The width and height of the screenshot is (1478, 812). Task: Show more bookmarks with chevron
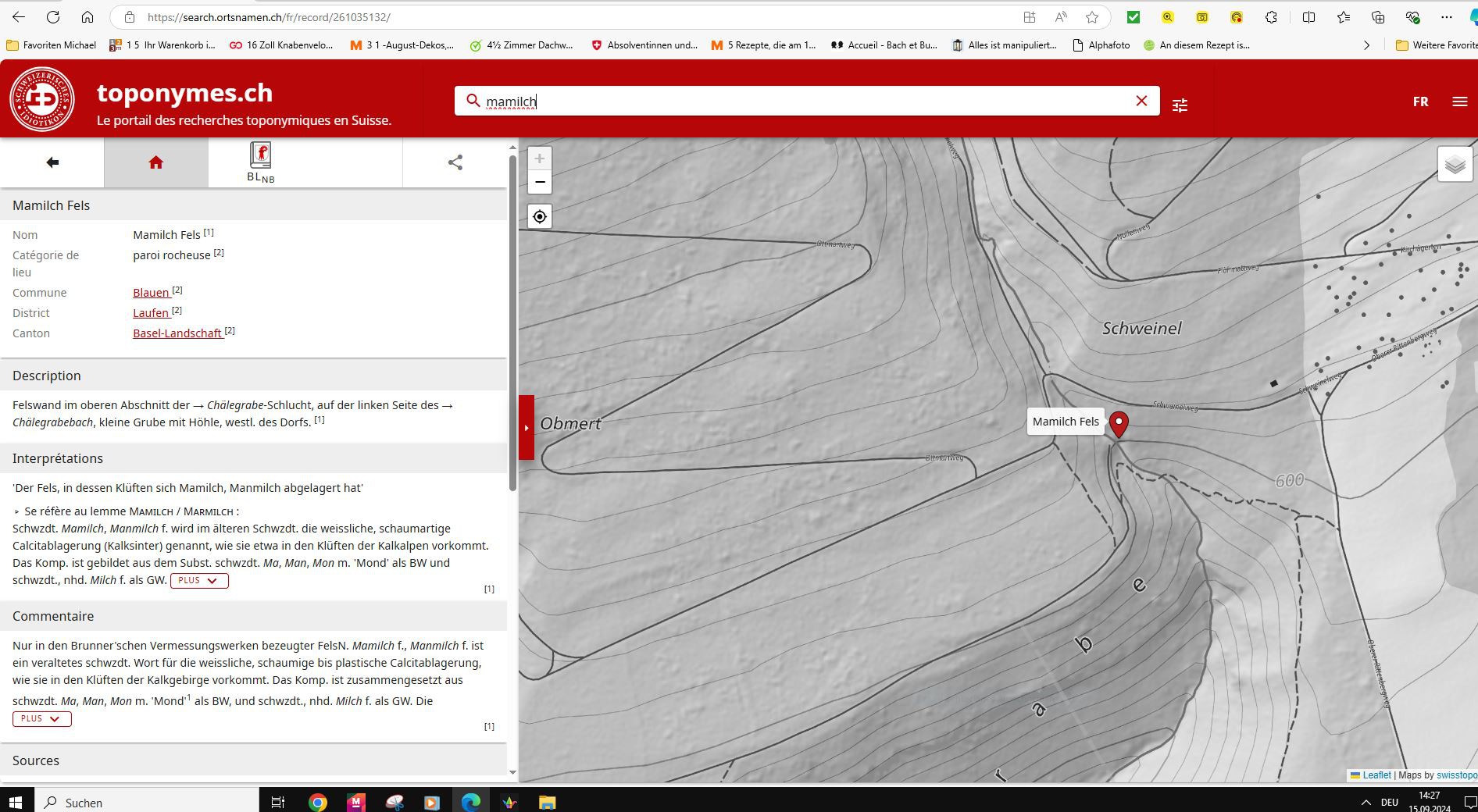[1366, 45]
